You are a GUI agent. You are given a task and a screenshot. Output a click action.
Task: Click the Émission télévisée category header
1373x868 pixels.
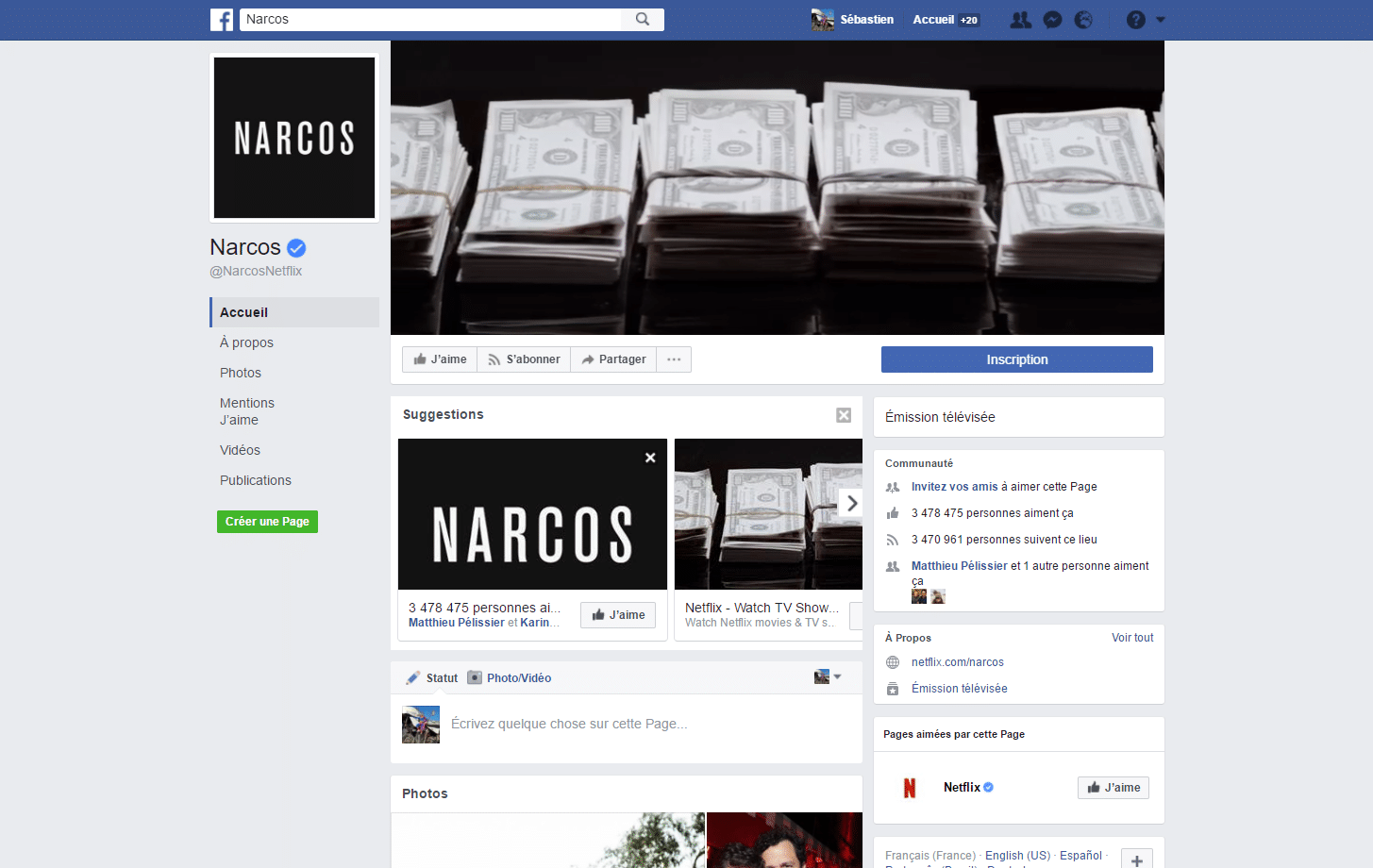point(940,417)
